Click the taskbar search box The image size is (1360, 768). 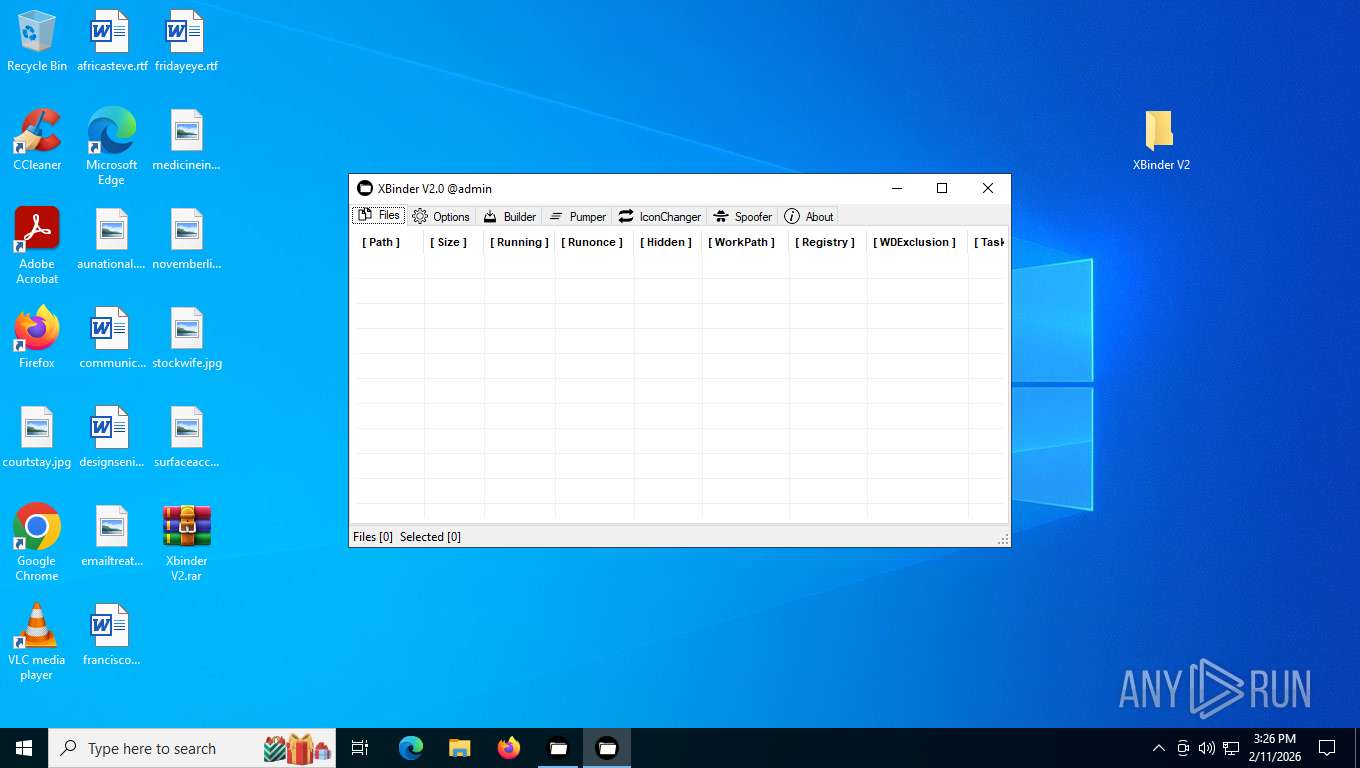coord(192,748)
